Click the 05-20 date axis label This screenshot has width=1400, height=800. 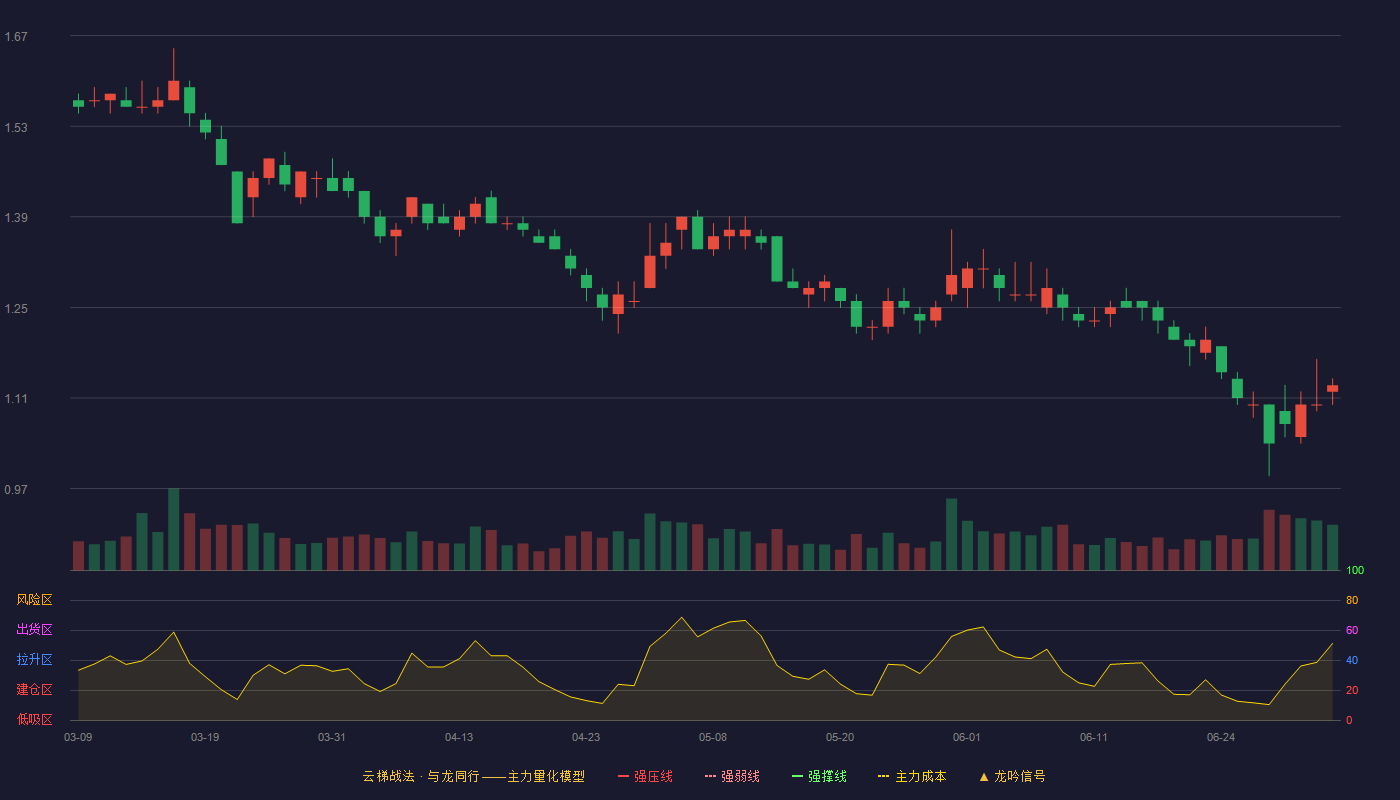[x=840, y=737]
